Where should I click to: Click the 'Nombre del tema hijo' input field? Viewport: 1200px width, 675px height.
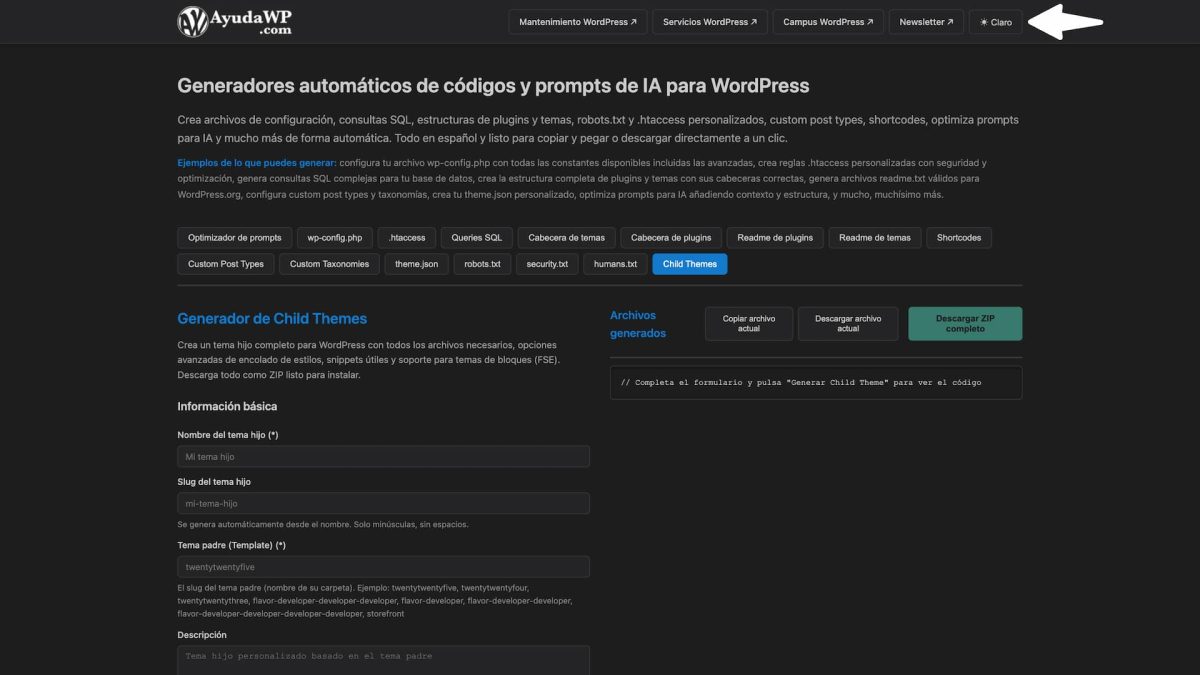(383, 456)
